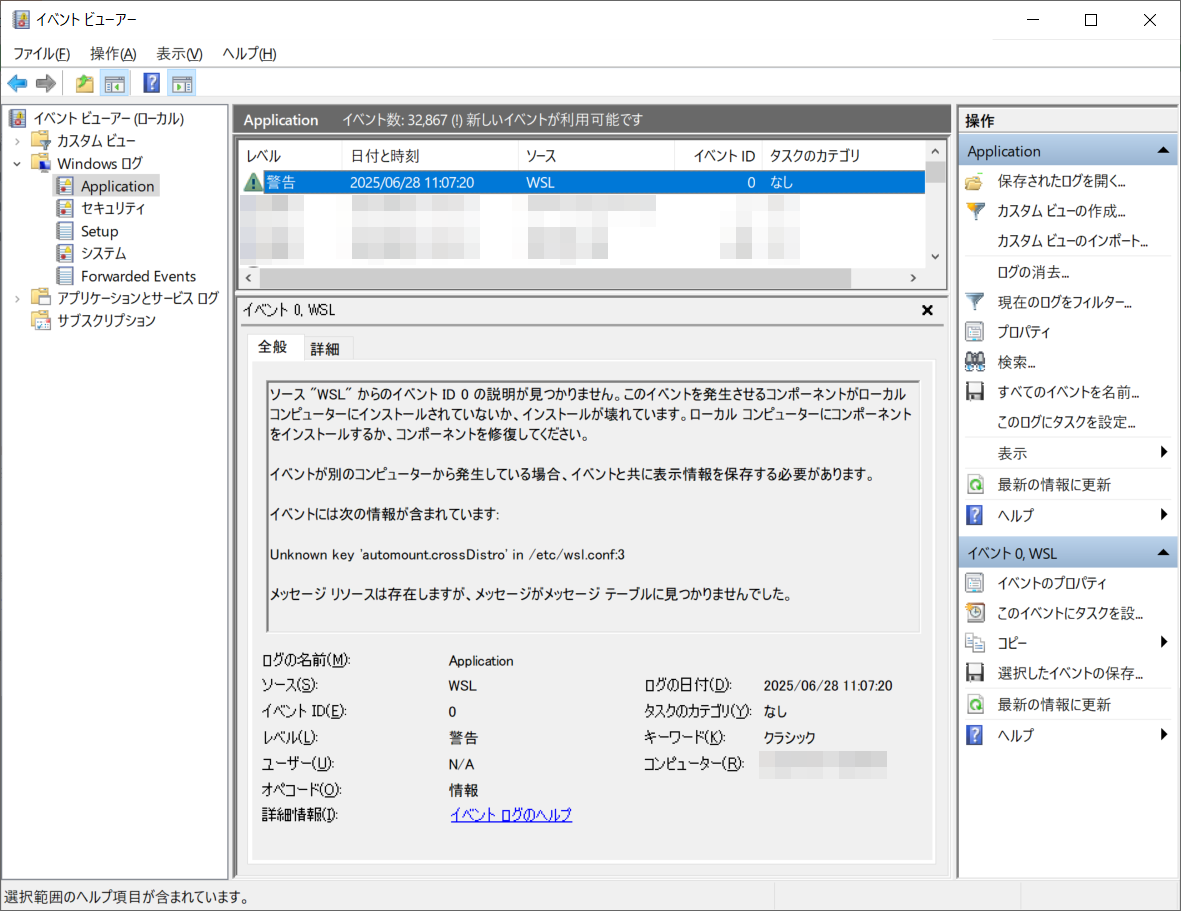Click the event list horizontal scrollbar
The width and height of the screenshot is (1181, 911).
tap(580, 278)
